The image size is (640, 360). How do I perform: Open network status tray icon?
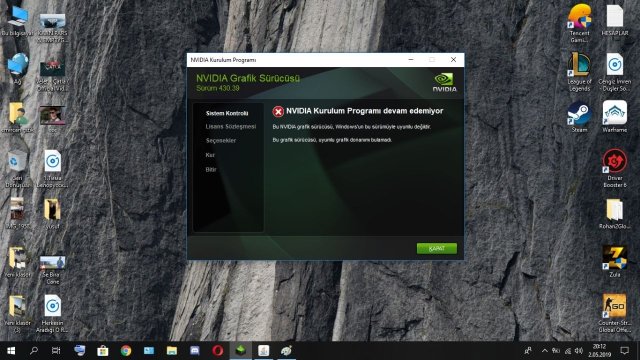[568, 351]
